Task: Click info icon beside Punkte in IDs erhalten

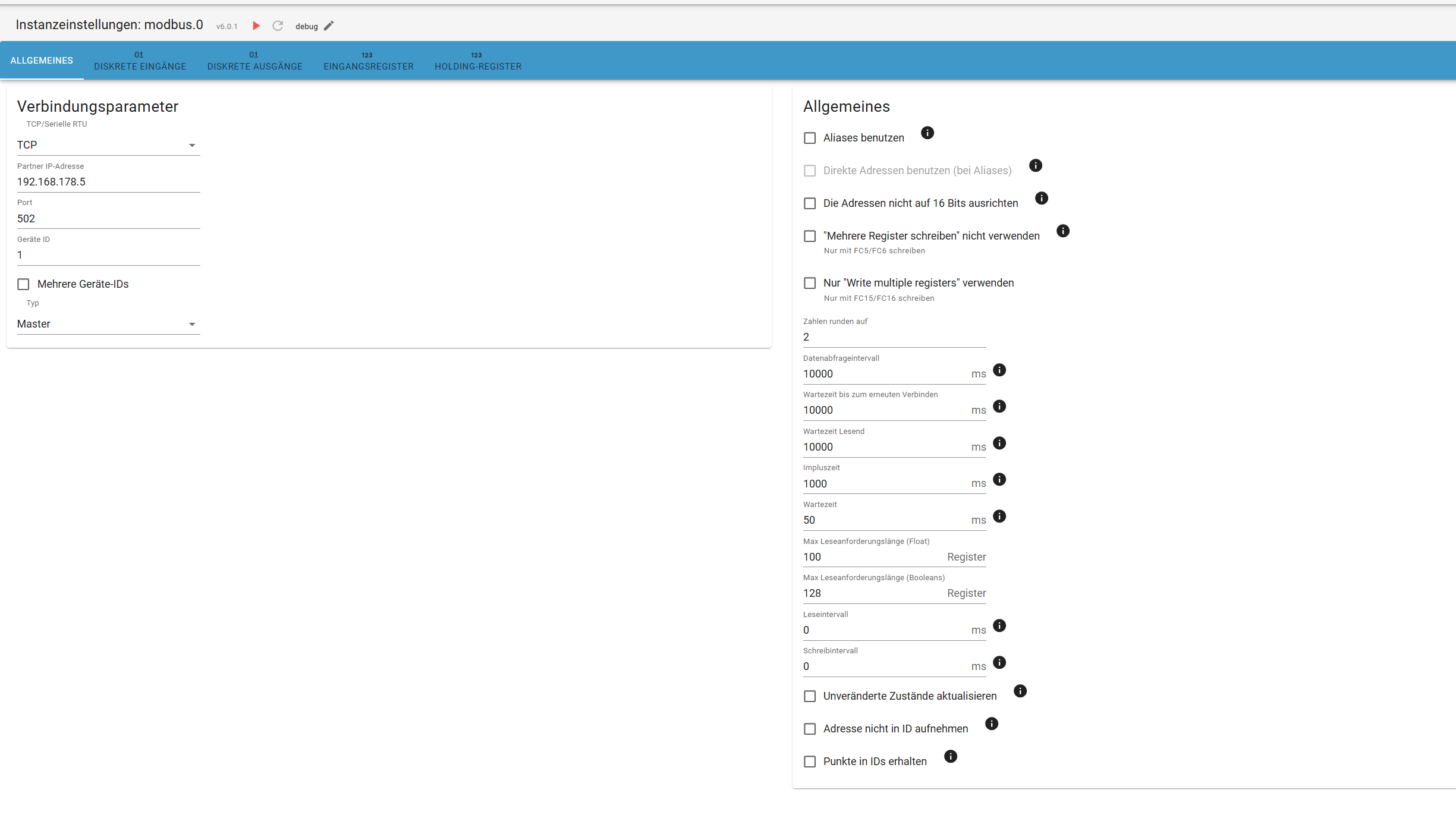Action: point(951,756)
